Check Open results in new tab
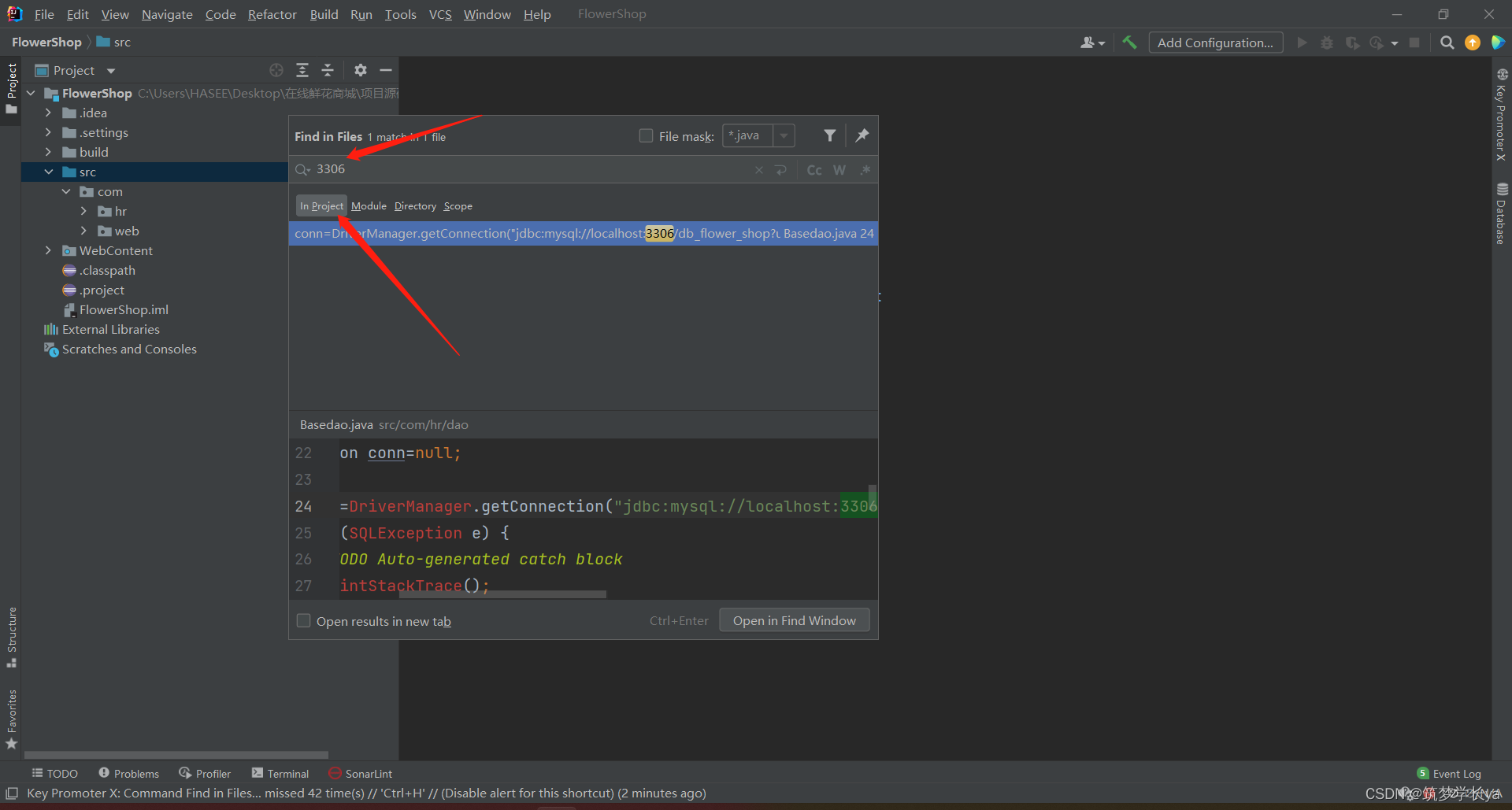This screenshot has width=1512, height=810. [x=303, y=620]
